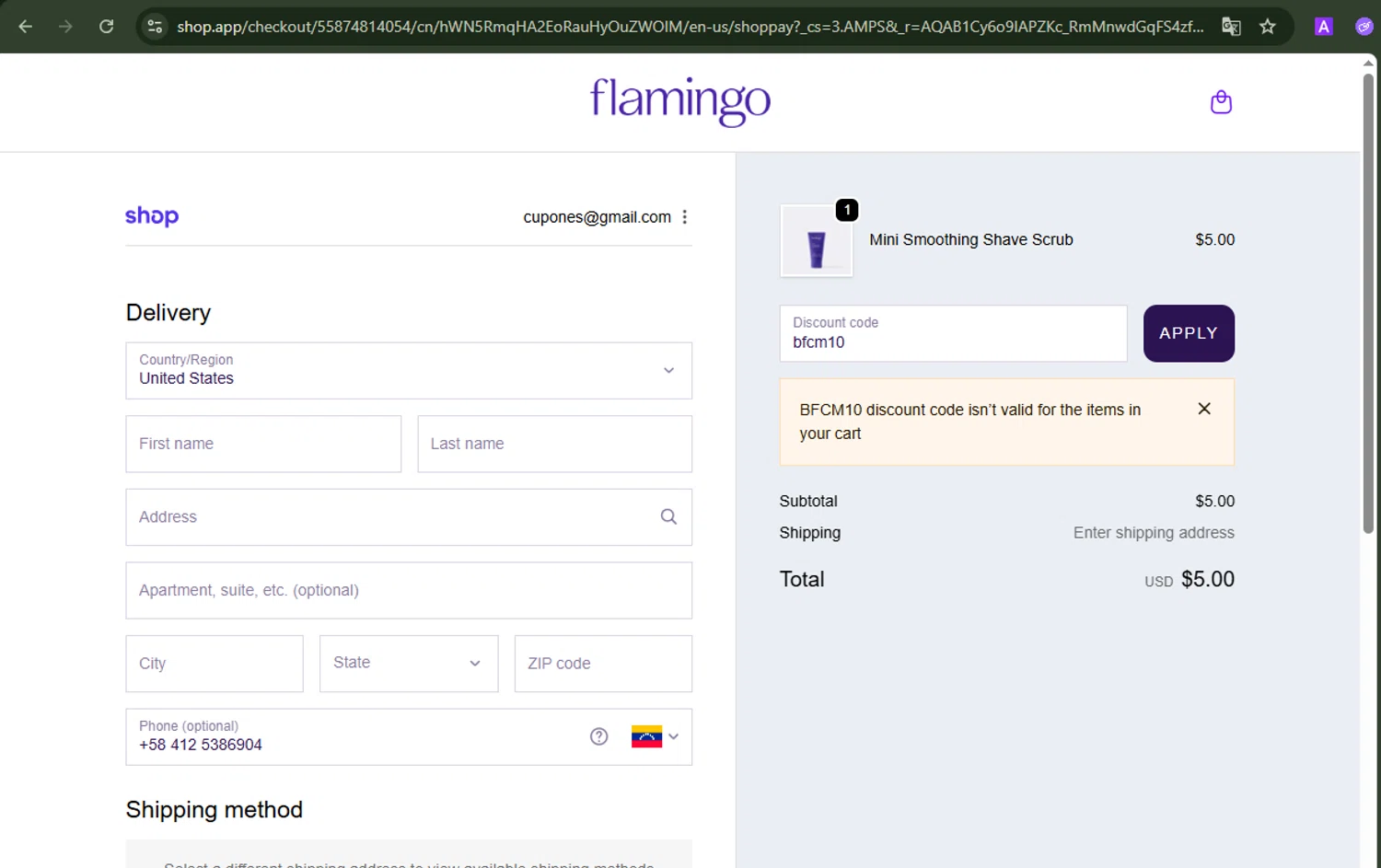Open the shopping bag cart icon
The height and width of the screenshot is (868, 1381).
pyautogui.click(x=1221, y=101)
